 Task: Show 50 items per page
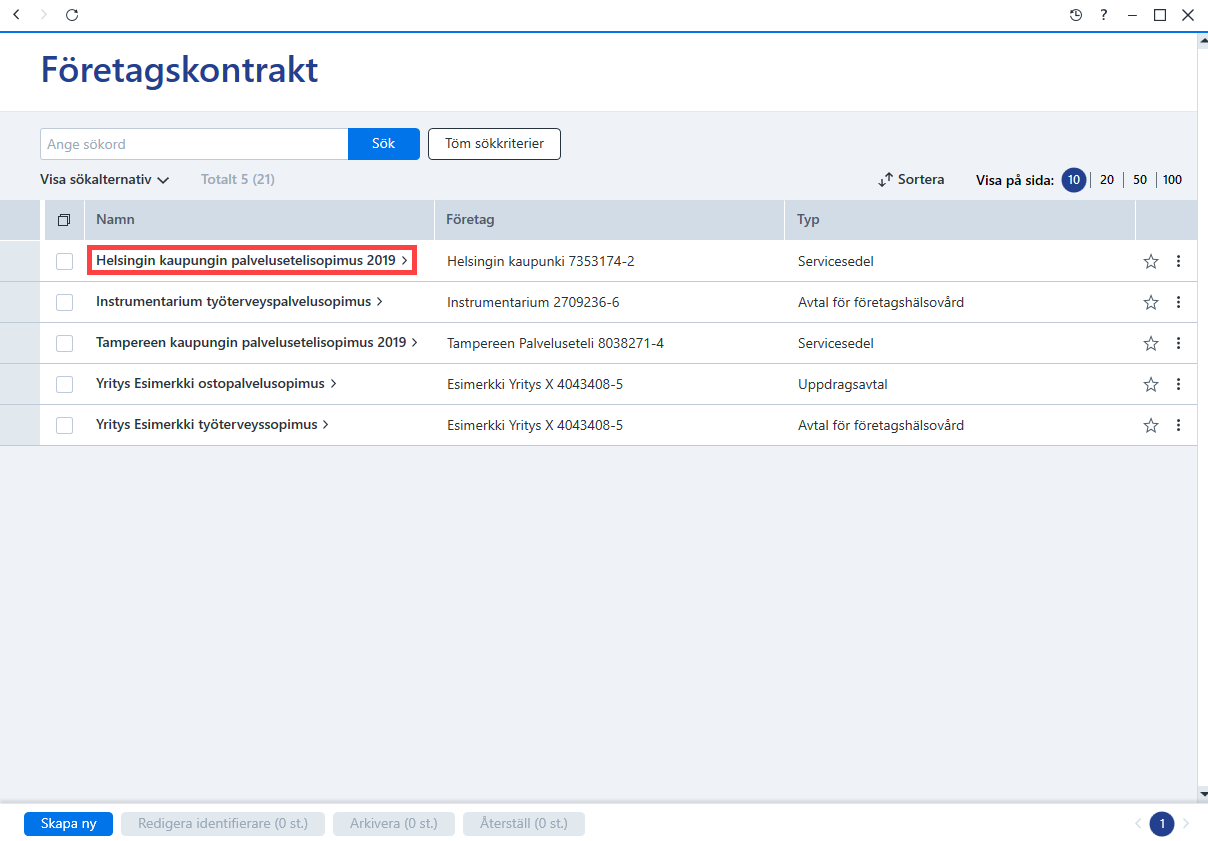(x=1140, y=180)
